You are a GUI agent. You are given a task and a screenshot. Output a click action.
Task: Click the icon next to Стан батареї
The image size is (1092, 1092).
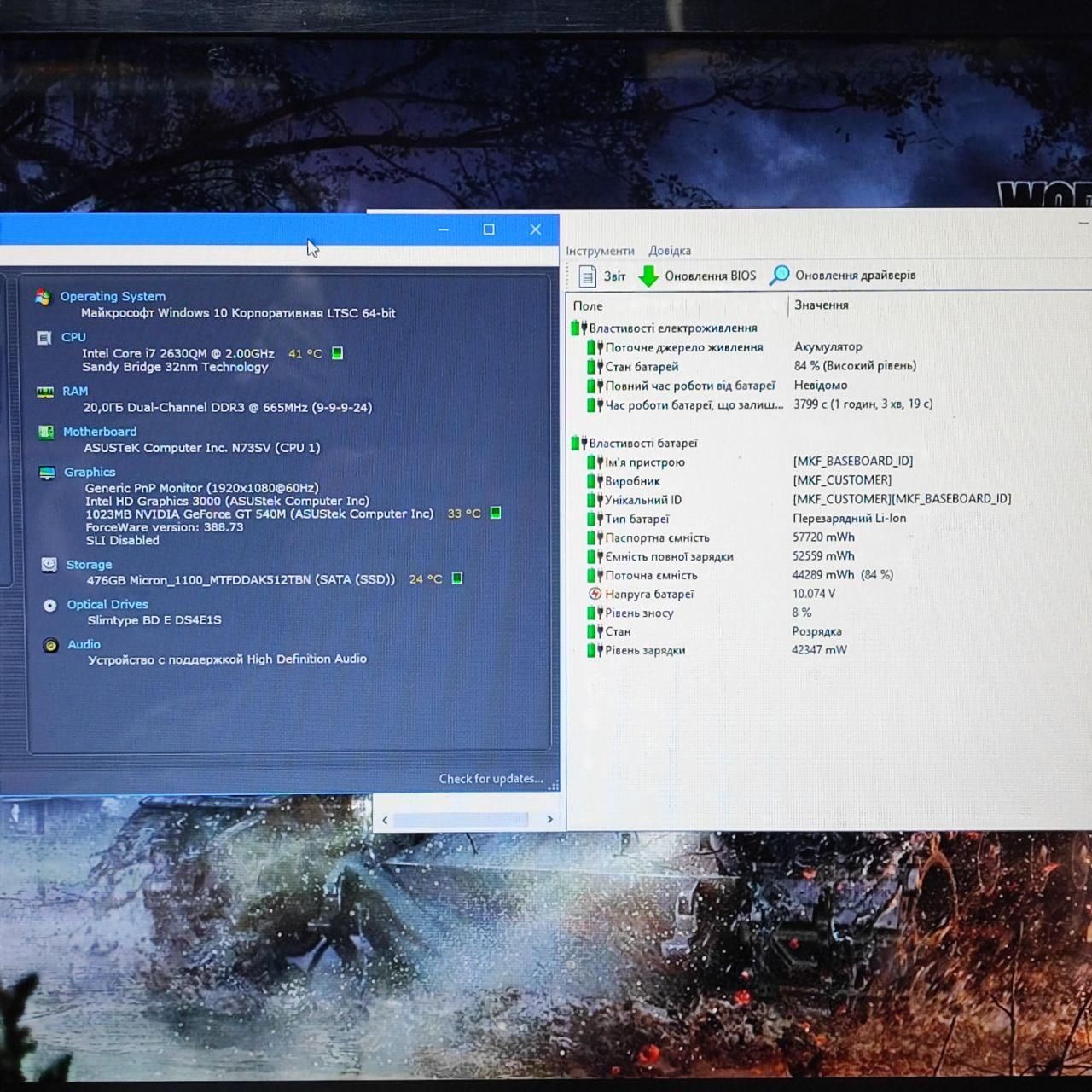pos(595,367)
